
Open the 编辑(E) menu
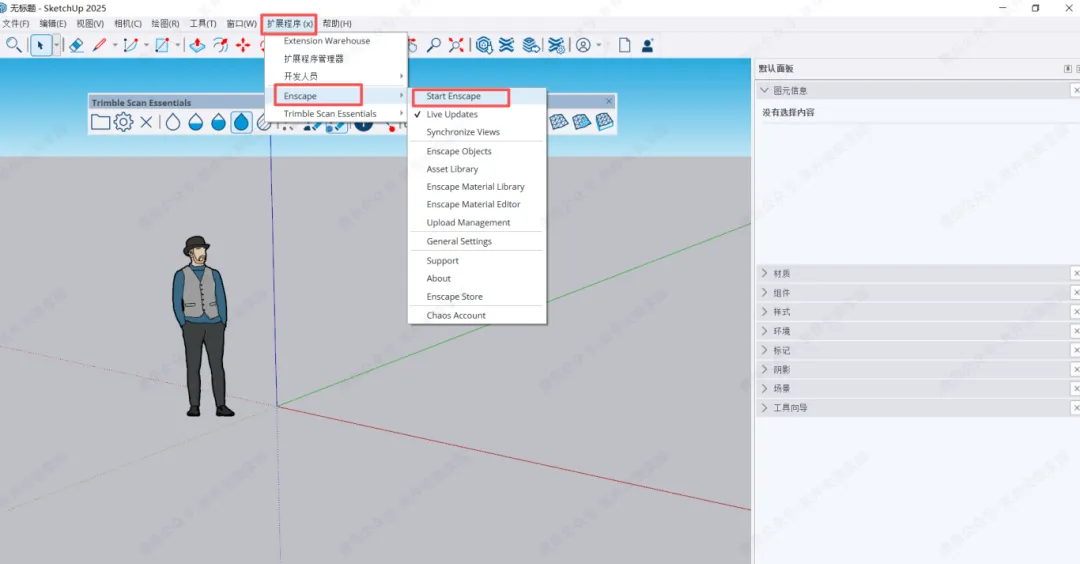pyautogui.click(x=53, y=23)
